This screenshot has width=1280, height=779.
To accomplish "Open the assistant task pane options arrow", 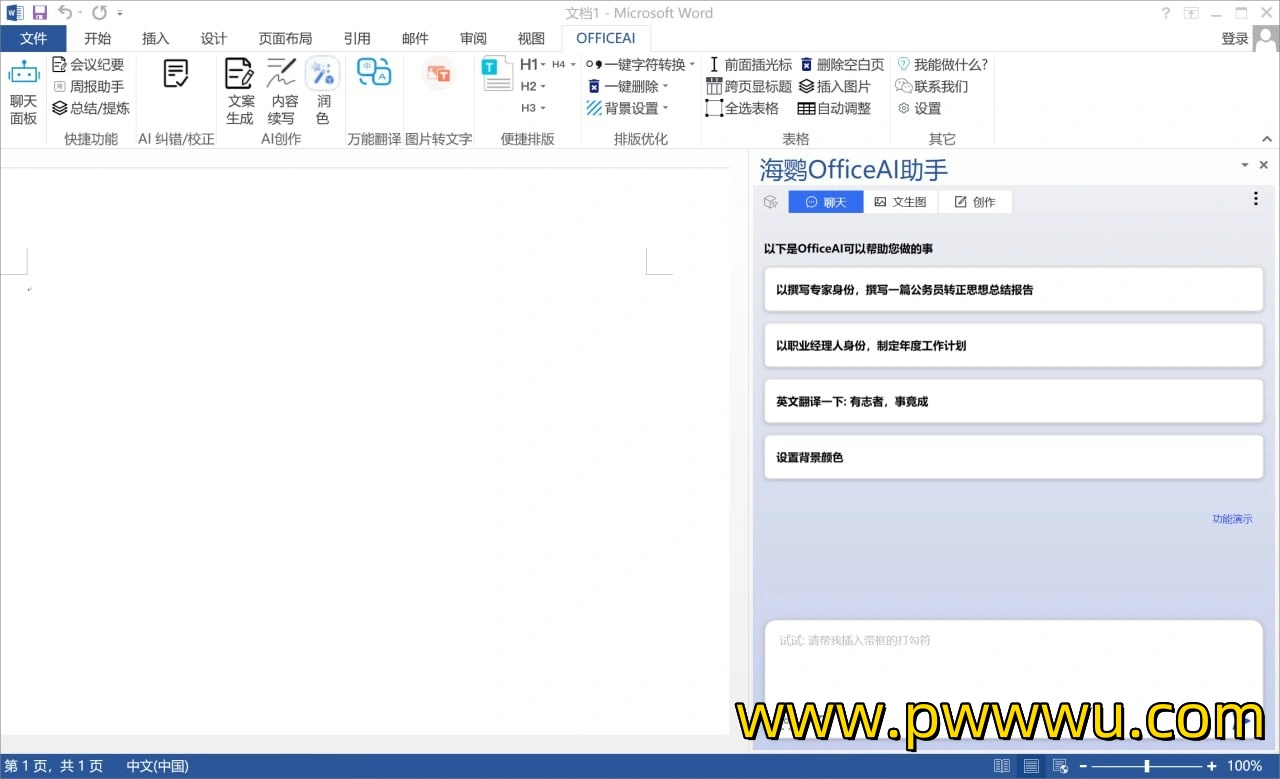I will (1245, 165).
